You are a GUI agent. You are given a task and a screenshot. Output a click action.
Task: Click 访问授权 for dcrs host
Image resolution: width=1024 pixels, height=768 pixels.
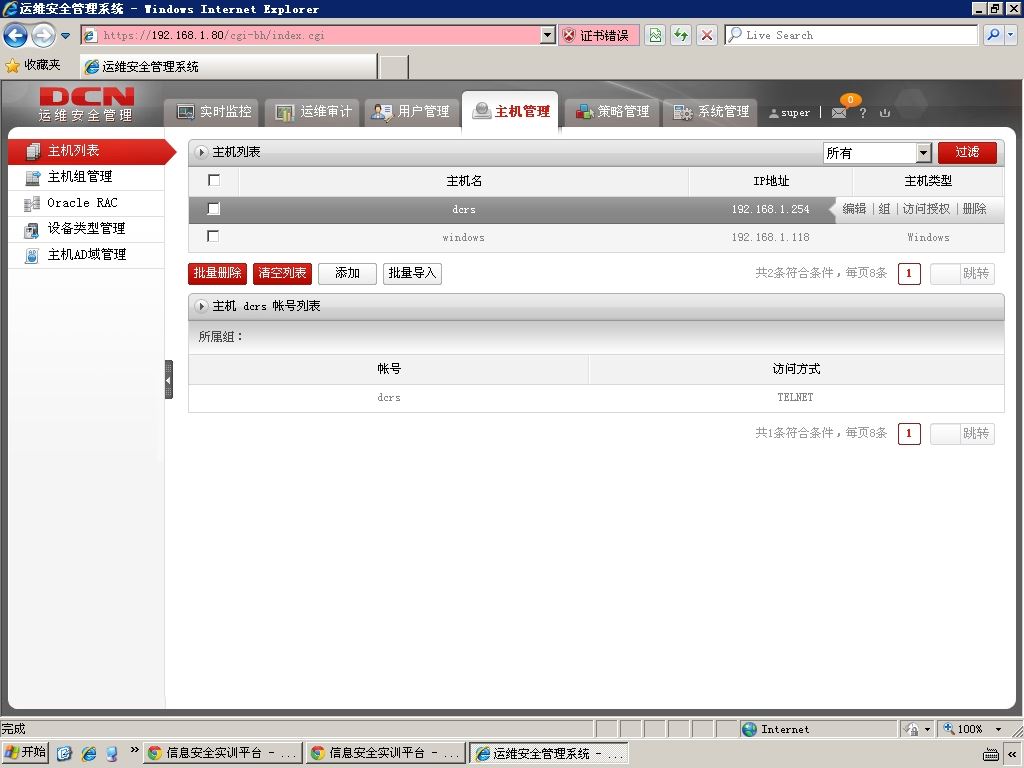tap(926, 209)
